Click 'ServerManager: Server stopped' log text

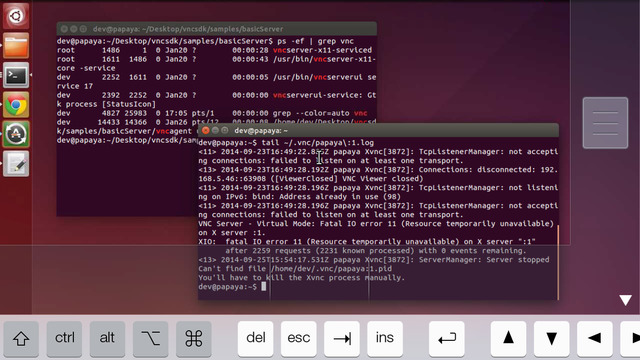click(484, 260)
